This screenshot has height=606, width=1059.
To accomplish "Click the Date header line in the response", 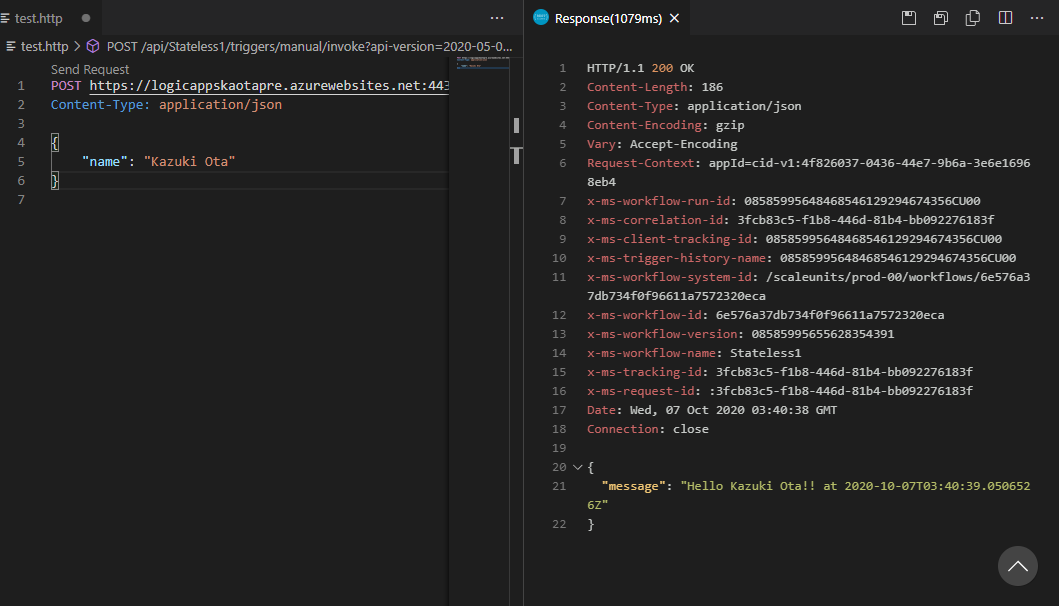I will click(712, 409).
